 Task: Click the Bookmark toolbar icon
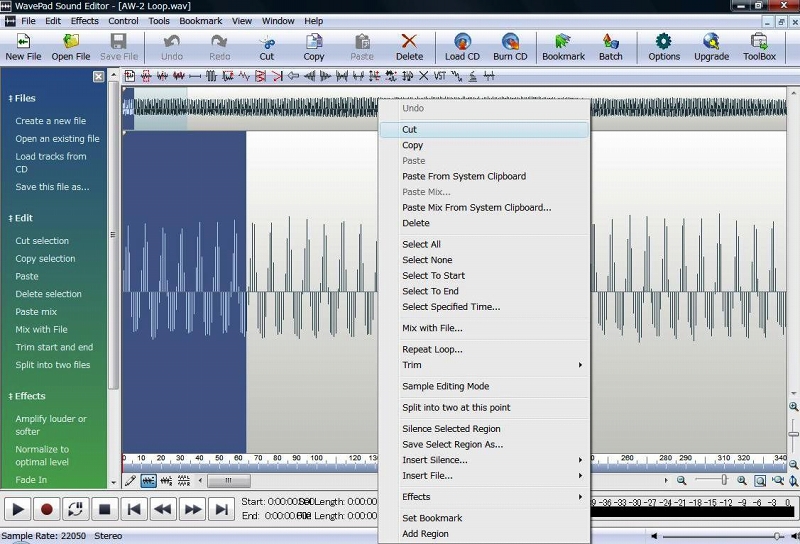pyautogui.click(x=563, y=41)
